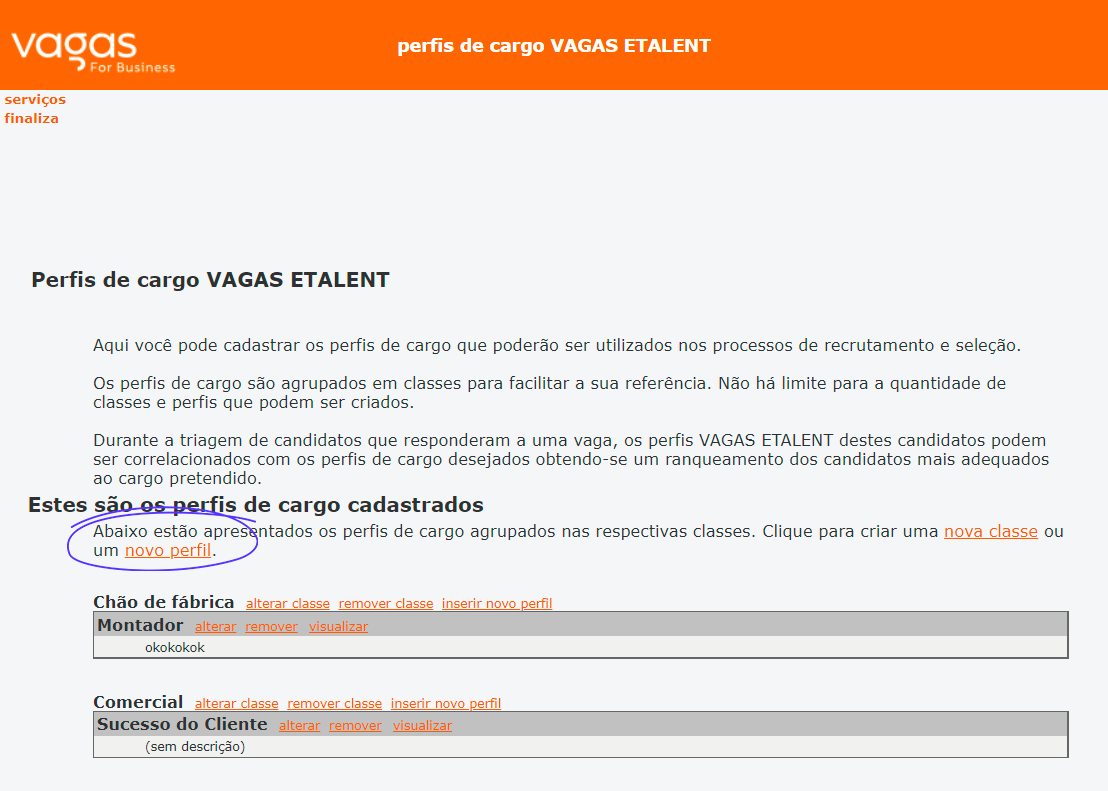Click the Estes são os perfis heading
1108x791 pixels.
[x=256, y=505]
